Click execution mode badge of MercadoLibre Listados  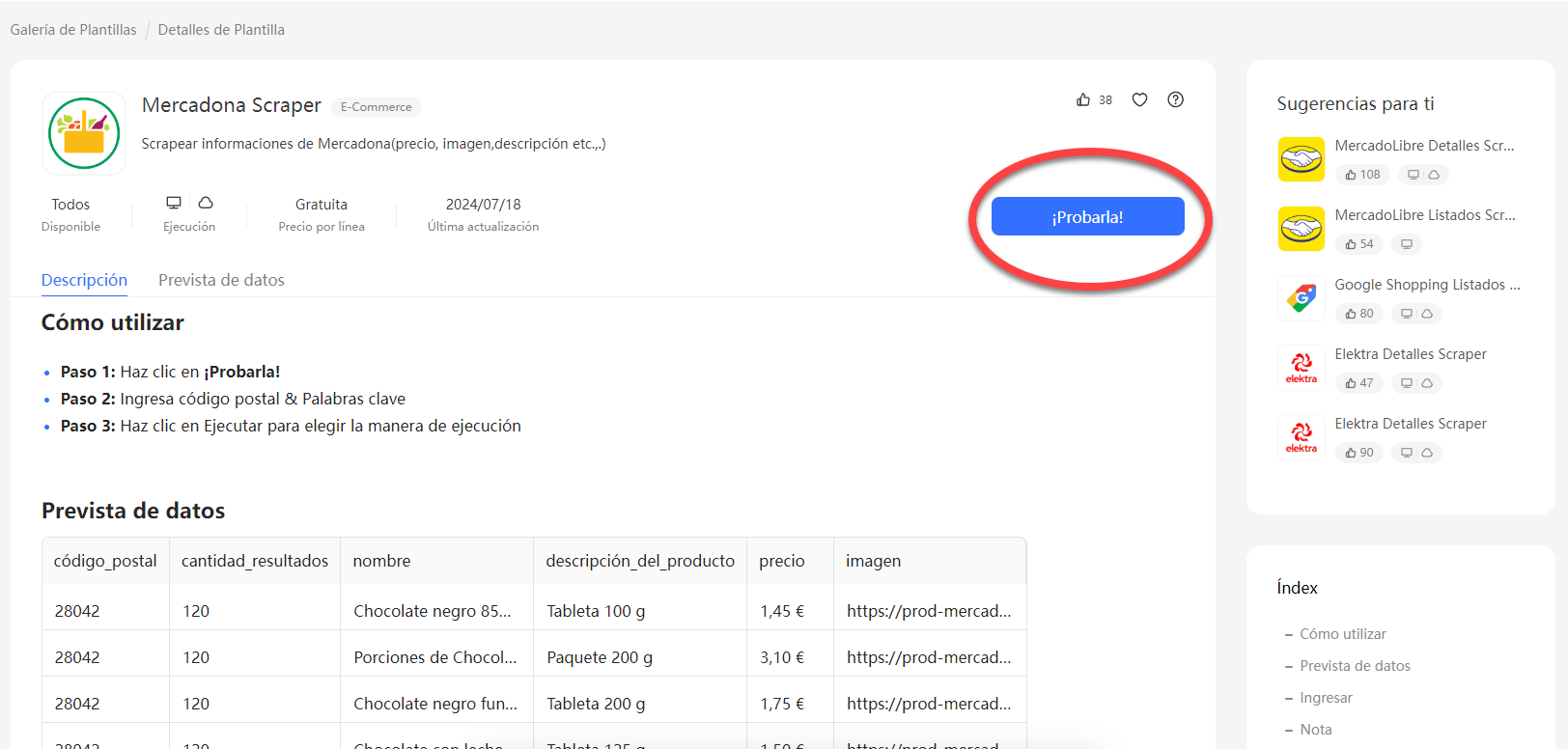point(1407,244)
